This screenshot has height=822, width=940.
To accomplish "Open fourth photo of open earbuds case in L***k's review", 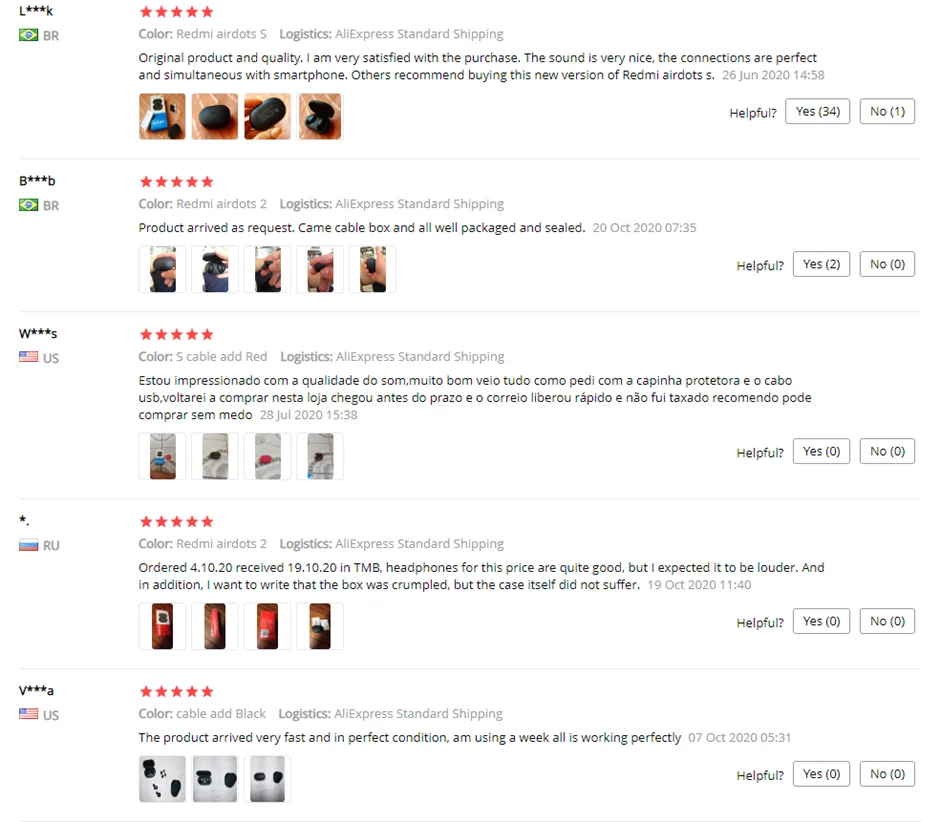I will pyautogui.click(x=320, y=116).
